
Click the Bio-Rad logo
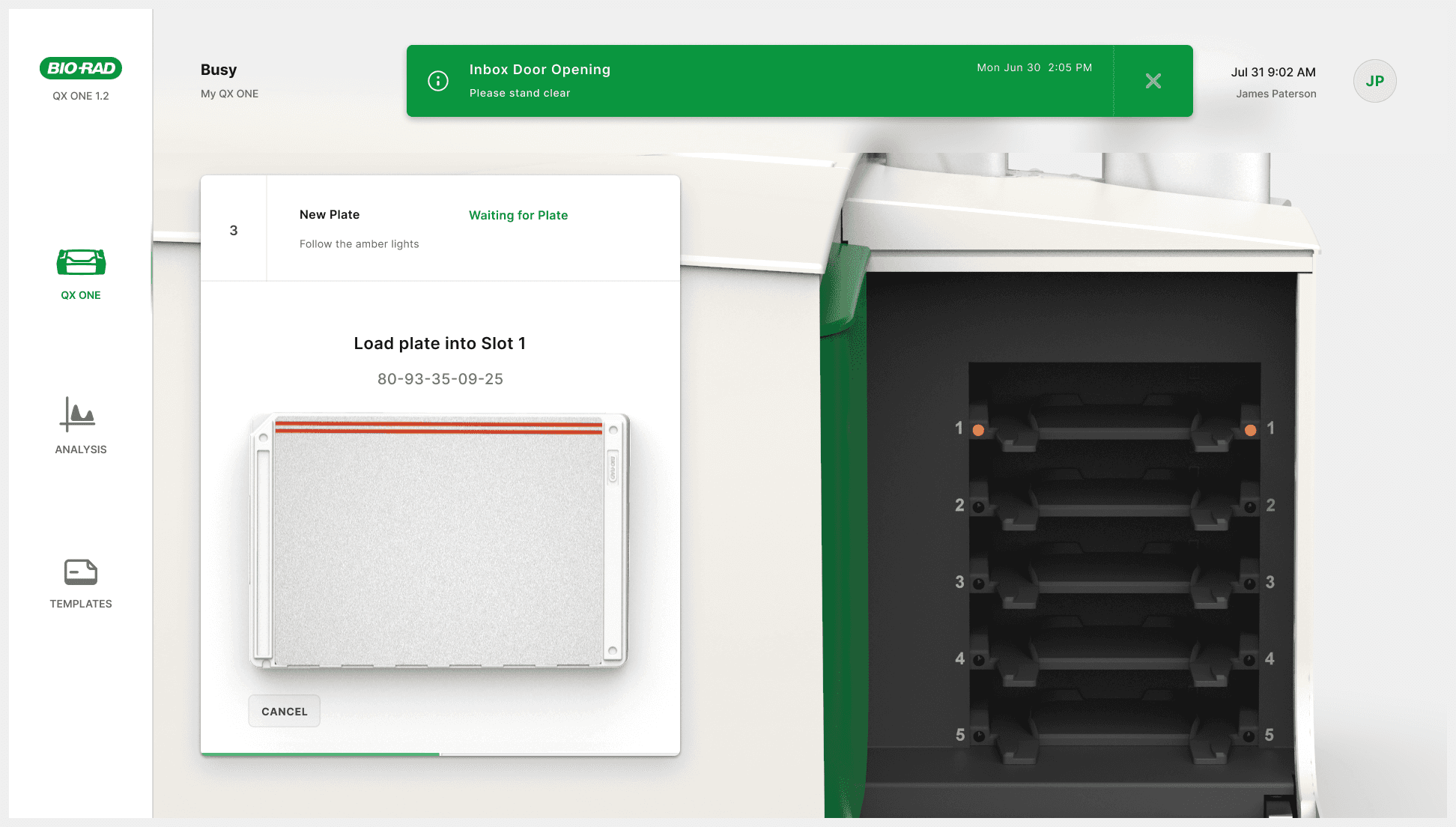[x=81, y=68]
